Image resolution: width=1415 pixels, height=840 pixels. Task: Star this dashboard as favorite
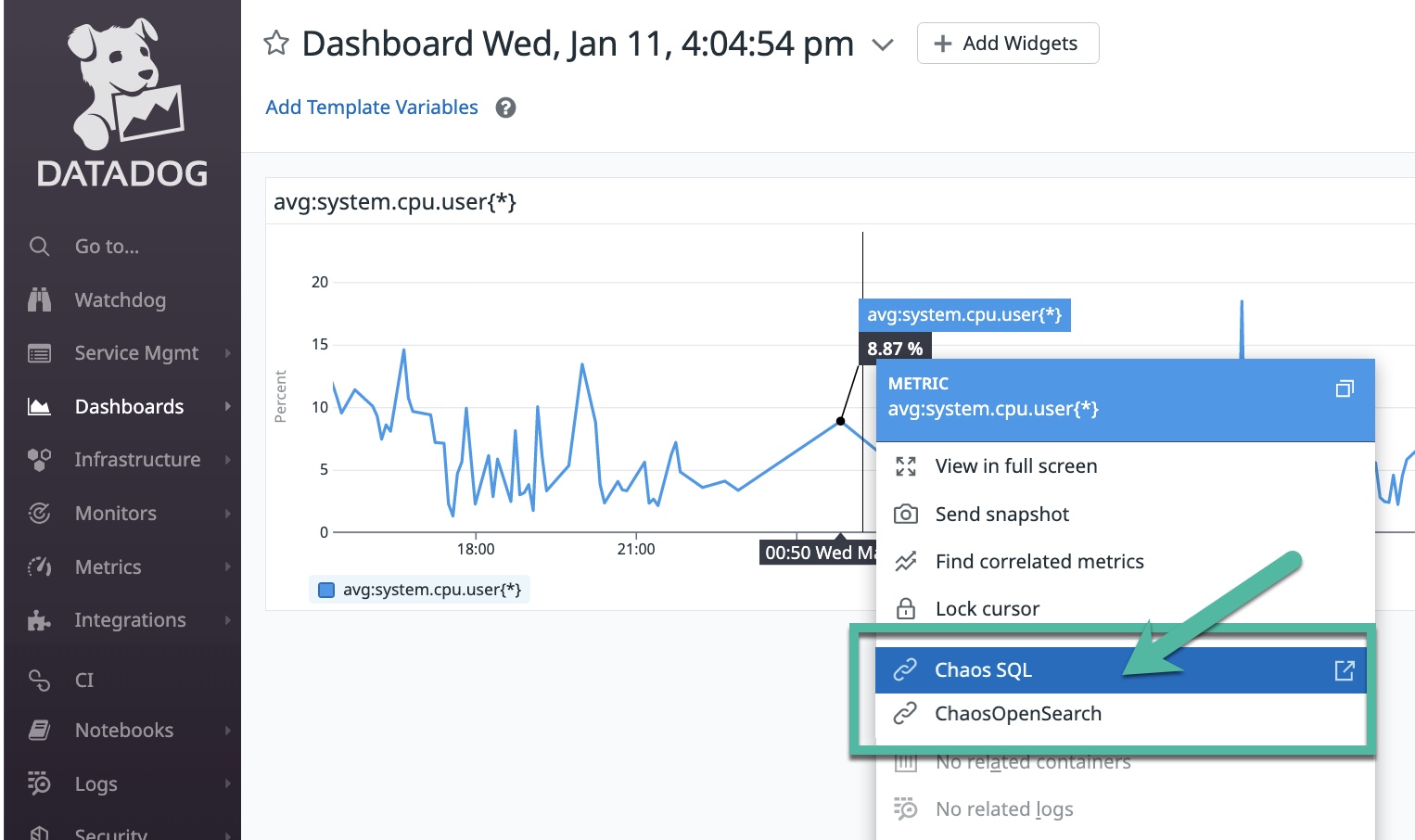[x=276, y=43]
